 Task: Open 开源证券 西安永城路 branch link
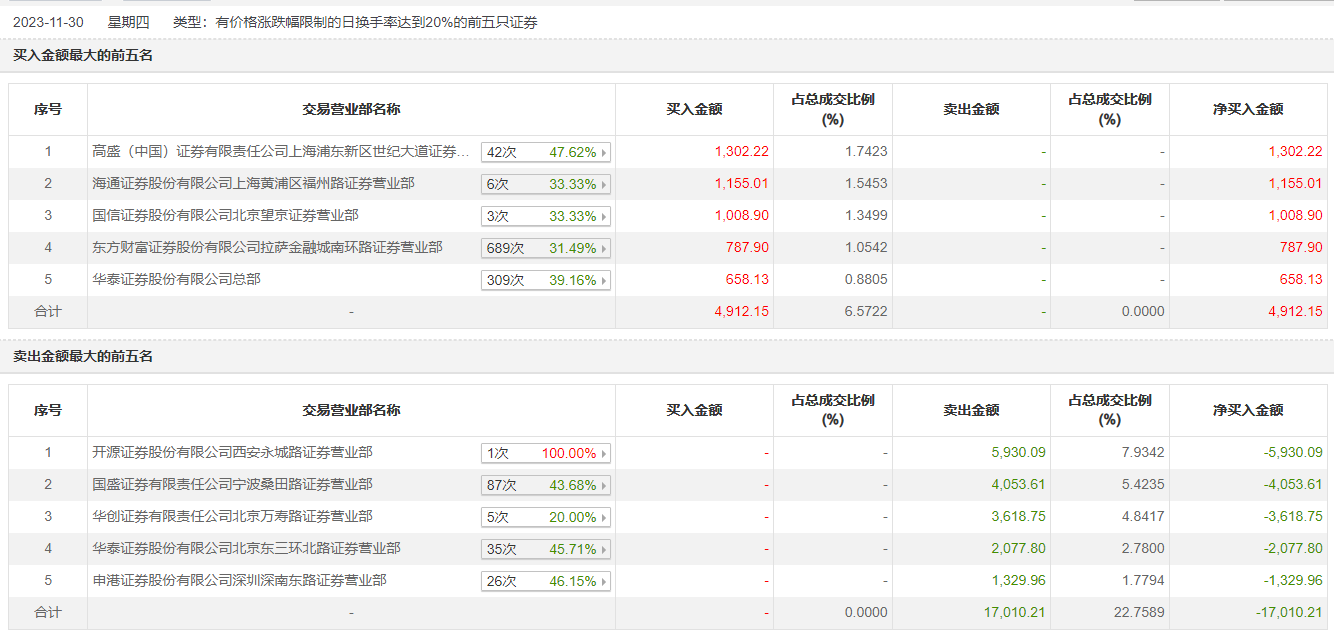[x=232, y=452]
